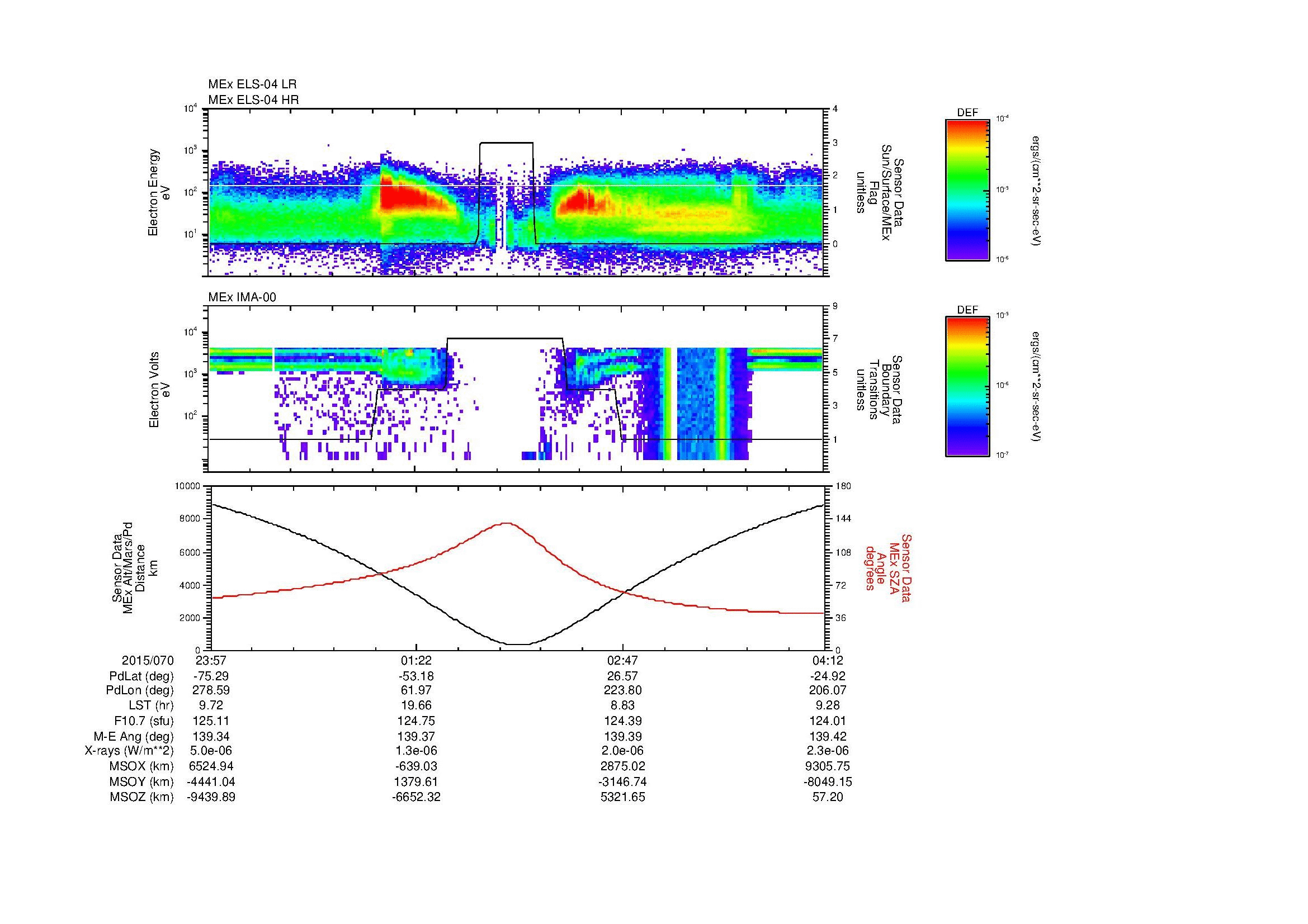Click the 'MEx ELS-04 LR' plot title
Screen dimensions: 1308x924
point(252,84)
